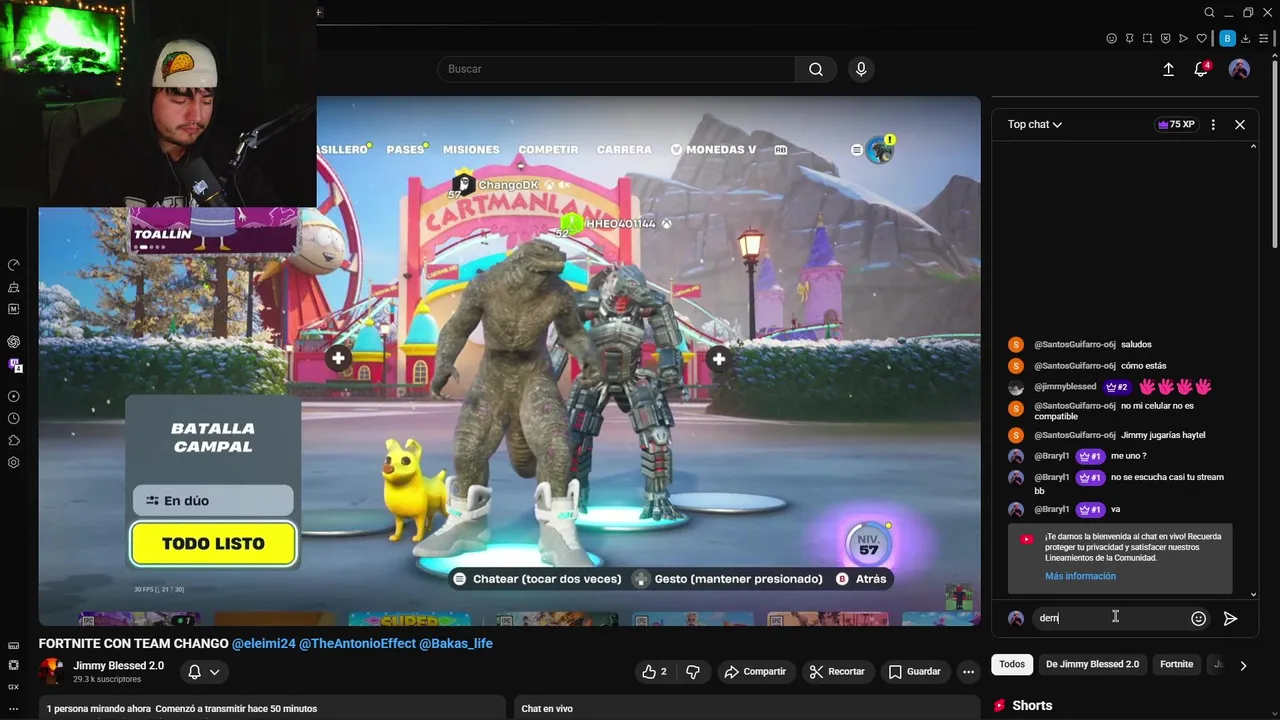Open the @eleimi24 mention link
This screenshot has width=1280, height=720.
(x=263, y=644)
